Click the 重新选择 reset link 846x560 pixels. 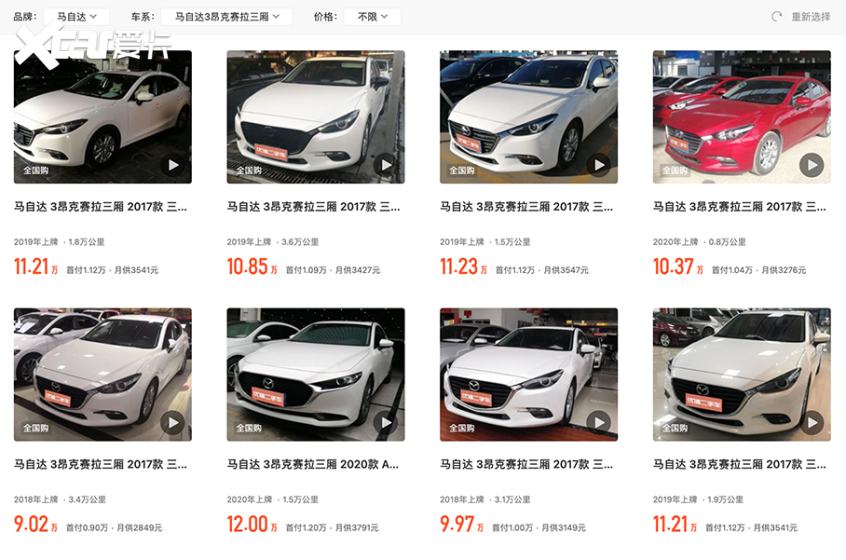(x=810, y=17)
